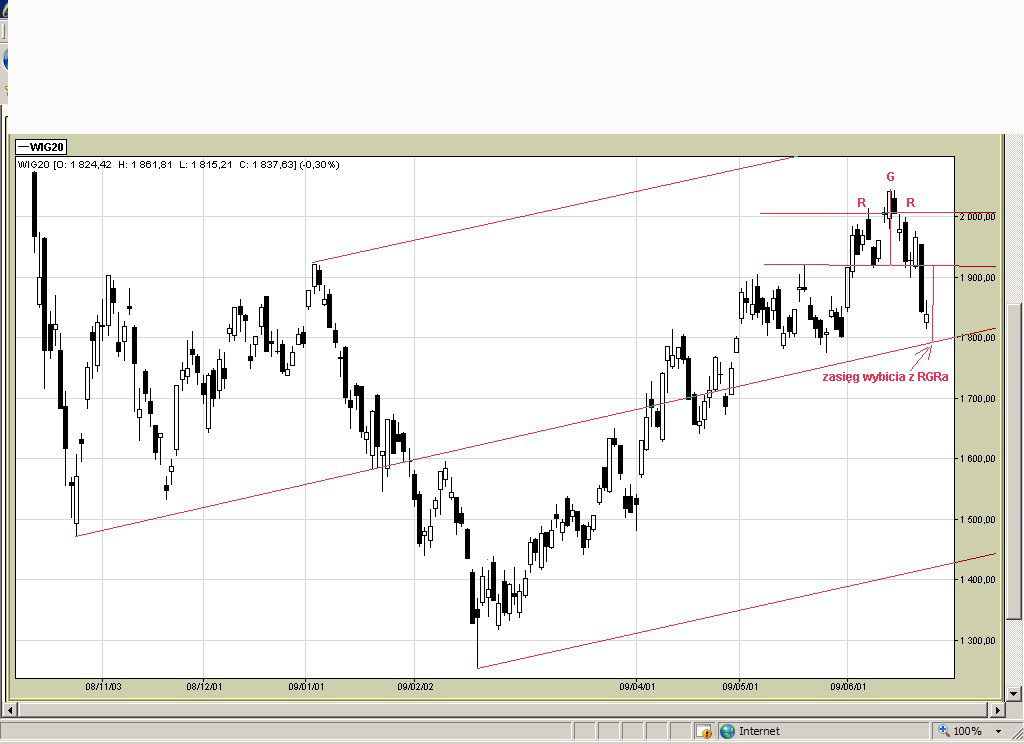Click the 1 400,00 price axis label
This screenshot has height=744, width=1024.
(x=978, y=579)
